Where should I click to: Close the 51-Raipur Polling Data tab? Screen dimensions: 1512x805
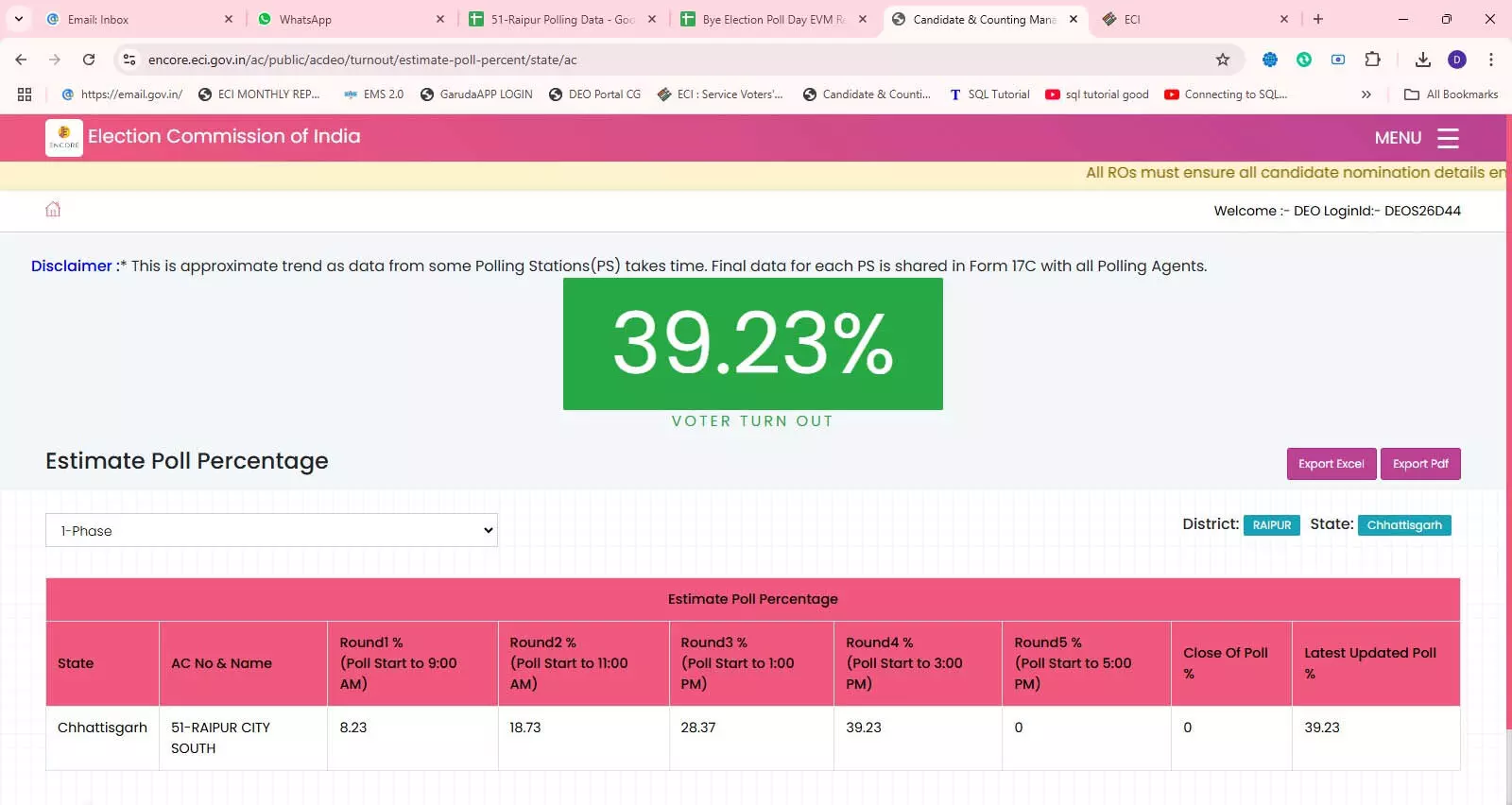tap(652, 19)
